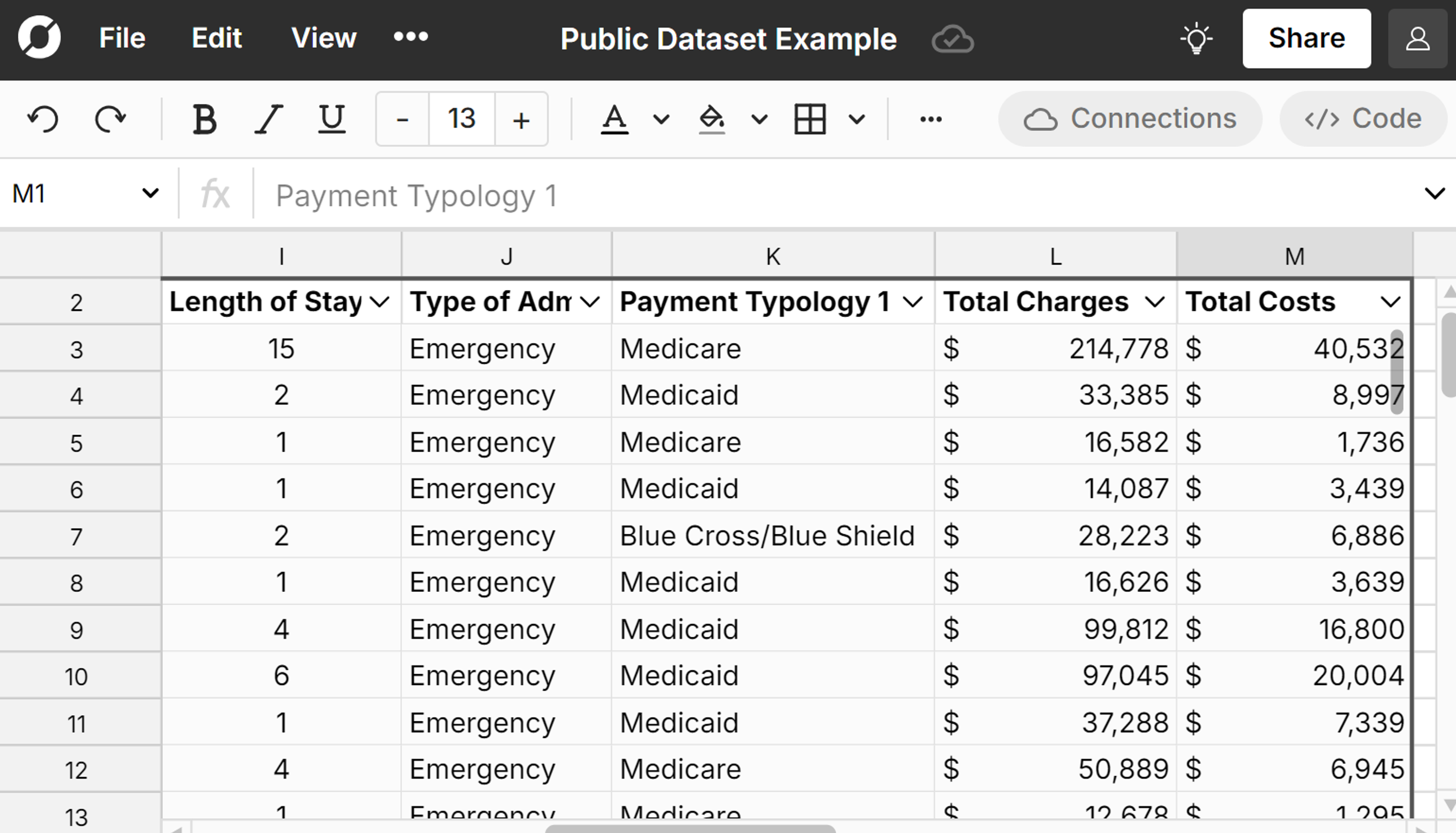Image resolution: width=1456 pixels, height=833 pixels.
Task: Toggle bold formatting
Action: coord(204,119)
